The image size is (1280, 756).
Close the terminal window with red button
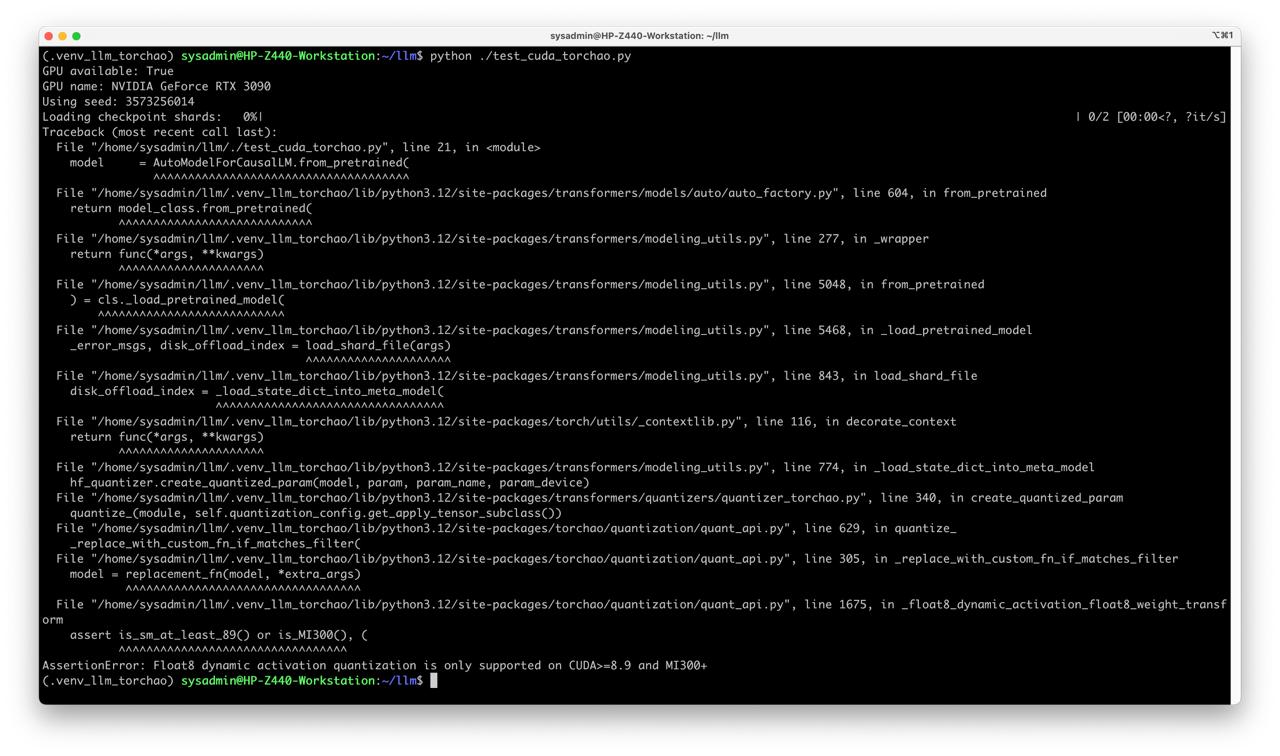48,36
